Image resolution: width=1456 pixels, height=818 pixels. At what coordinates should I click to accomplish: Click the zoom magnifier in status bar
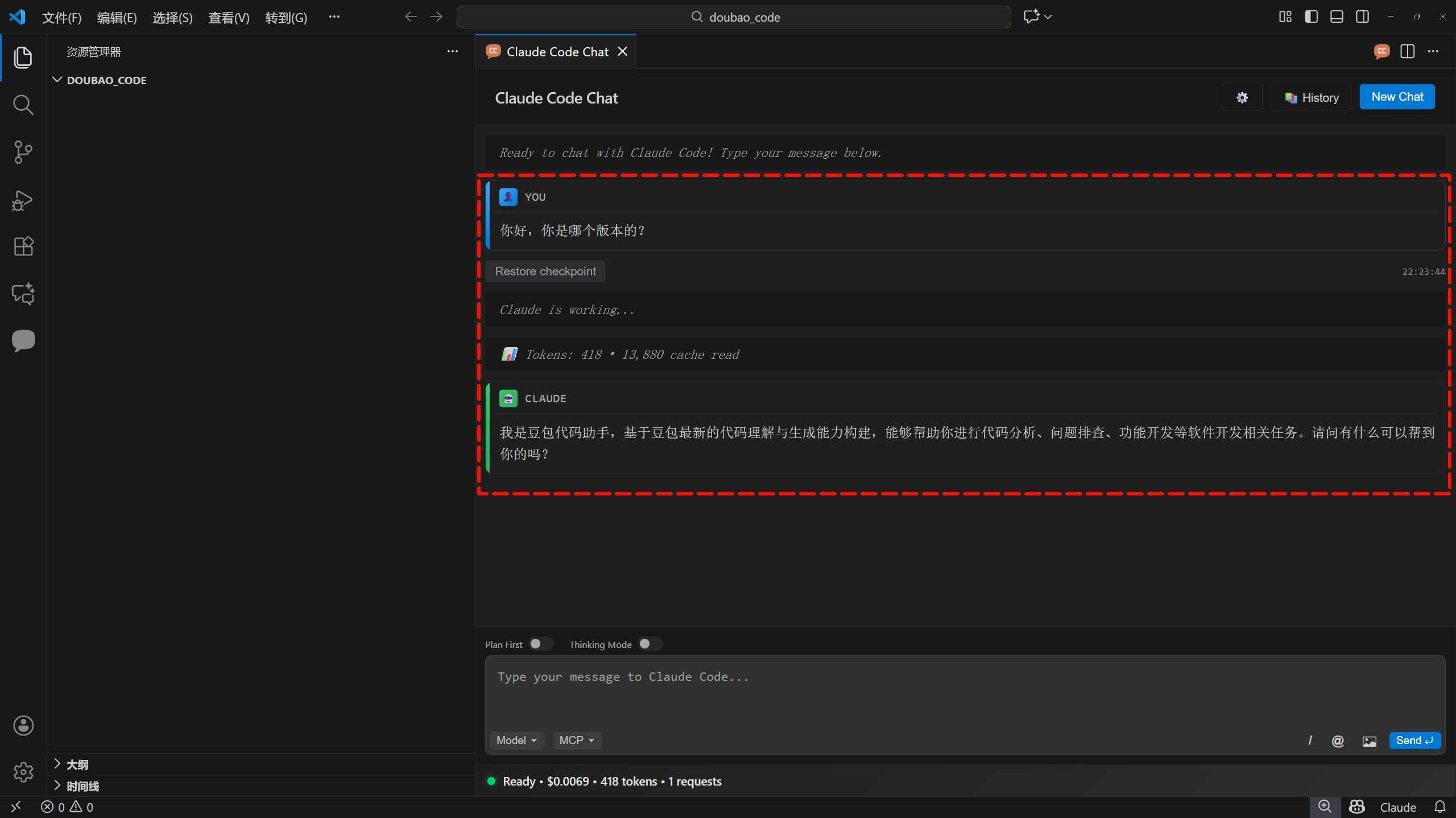coord(1325,807)
